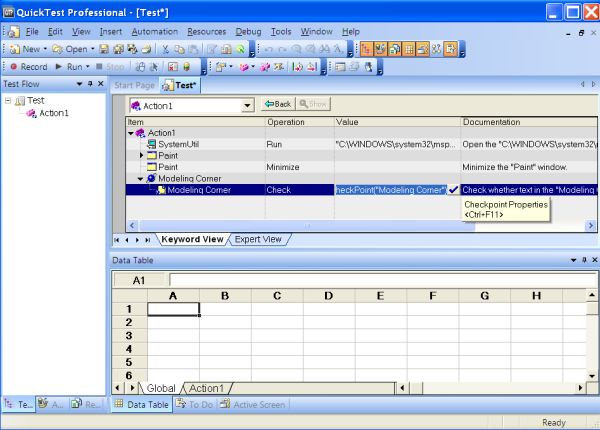The height and width of the screenshot is (430, 600).
Task: Switch to the Start Page tab
Action: click(134, 85)
